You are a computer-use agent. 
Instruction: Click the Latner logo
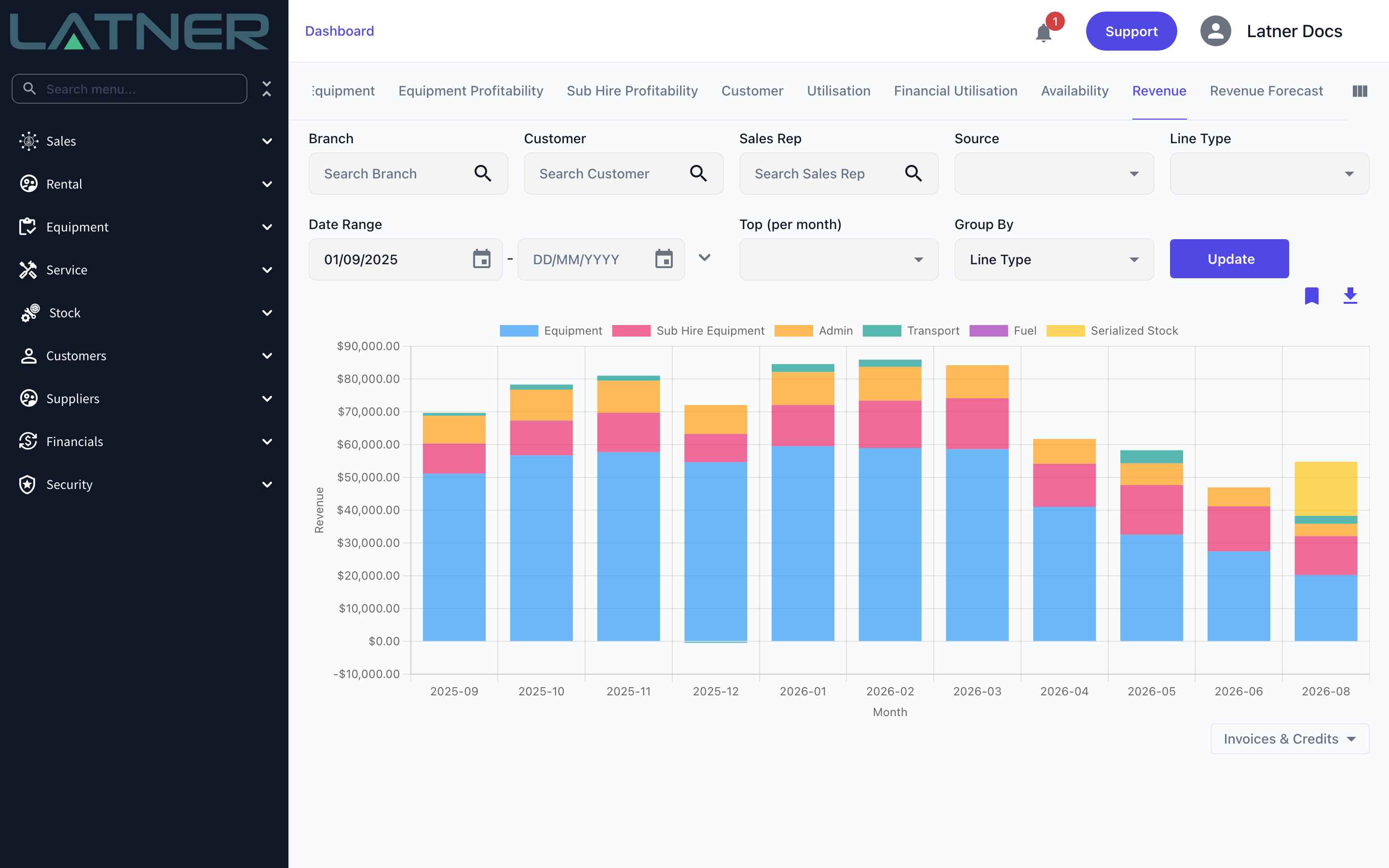pyautogui.click(x=139, y=31)
